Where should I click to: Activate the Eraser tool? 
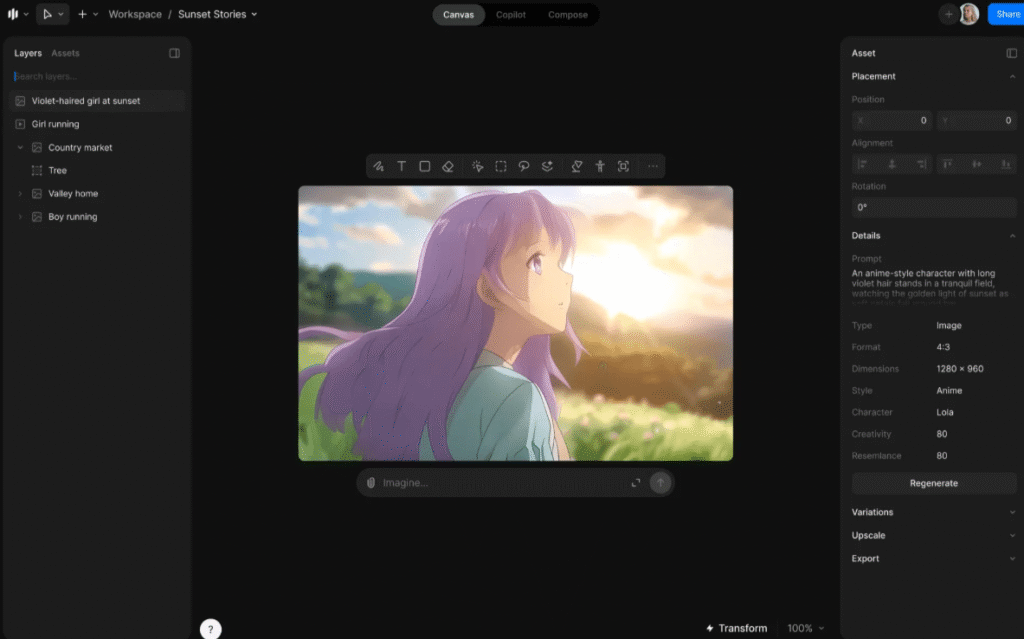pyautogui.click(x=447, y=166)
